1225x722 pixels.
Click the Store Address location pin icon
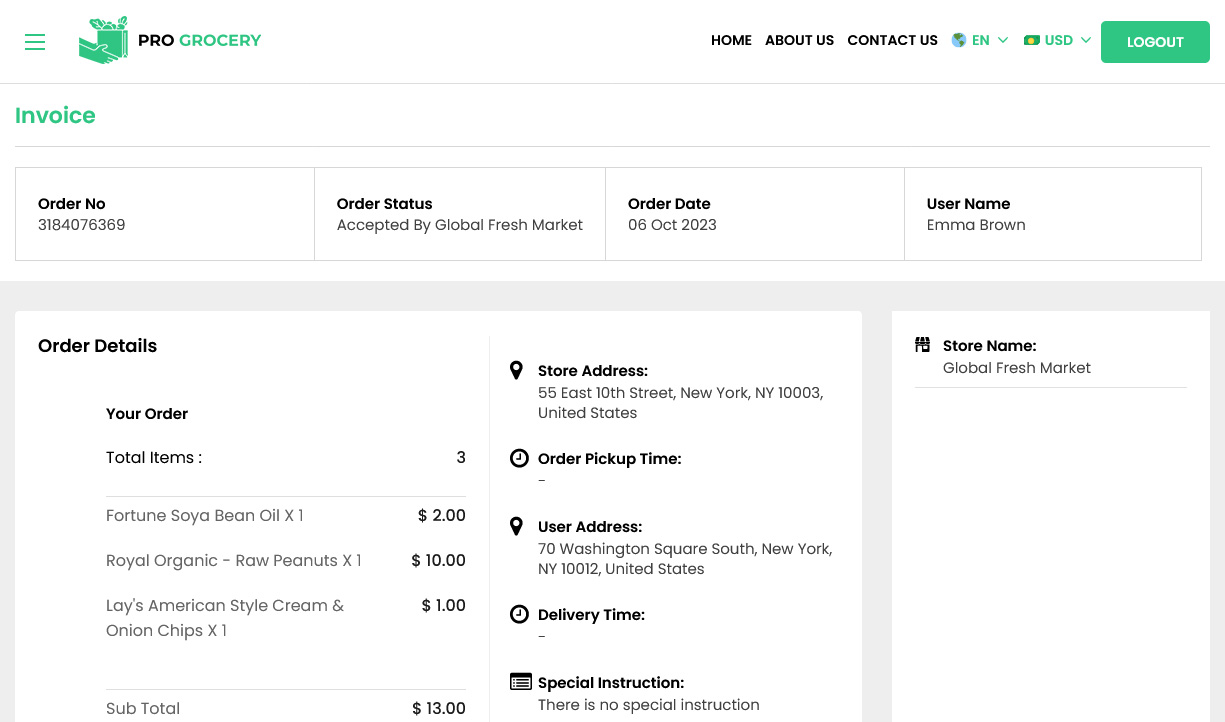pos(516,370)
